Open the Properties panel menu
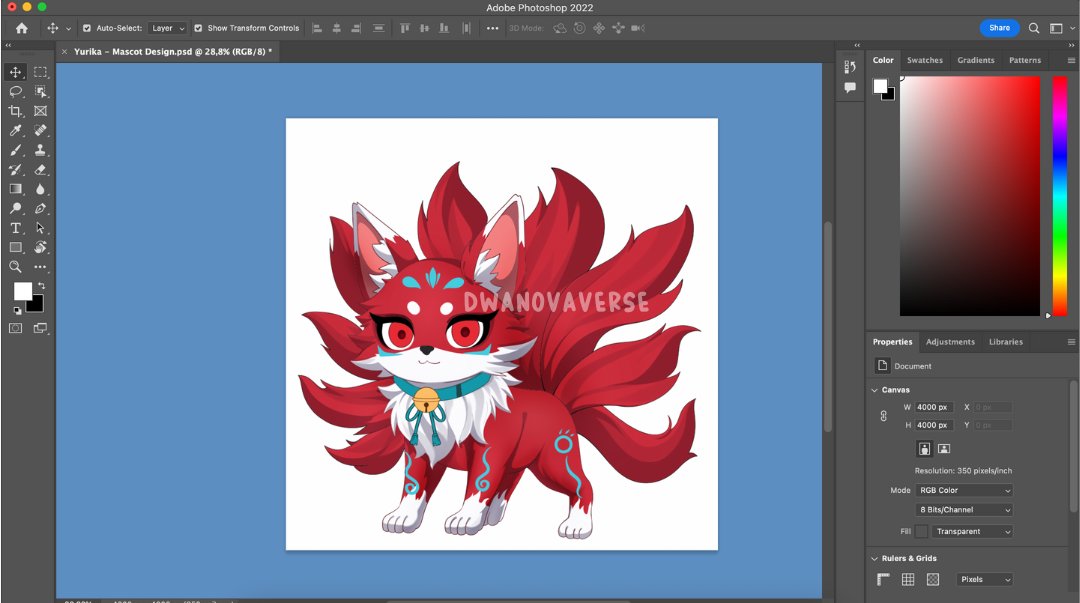The height and width of the screenshot is (603, 1080). tap(1071, 342)
